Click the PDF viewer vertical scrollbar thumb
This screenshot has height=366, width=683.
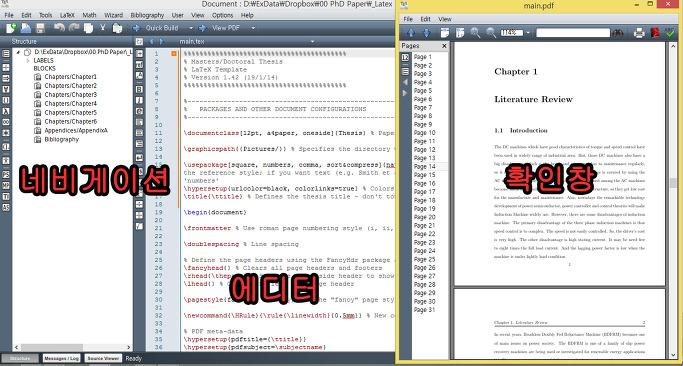click(673, 182)
